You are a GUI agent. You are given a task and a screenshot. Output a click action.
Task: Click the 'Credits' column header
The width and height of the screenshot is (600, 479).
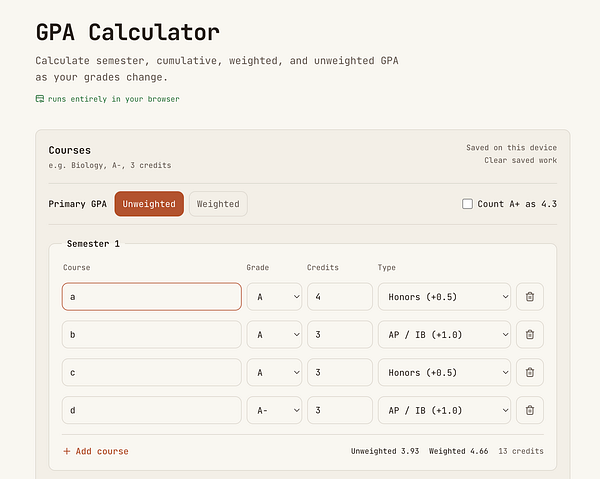pos(323,267)
